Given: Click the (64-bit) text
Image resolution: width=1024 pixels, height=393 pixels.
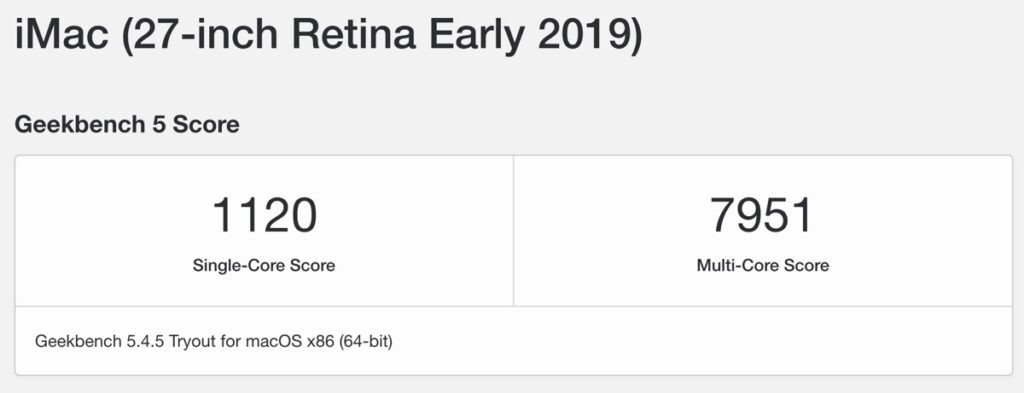Looking at the screenshot, I should [x=366, y=341].
